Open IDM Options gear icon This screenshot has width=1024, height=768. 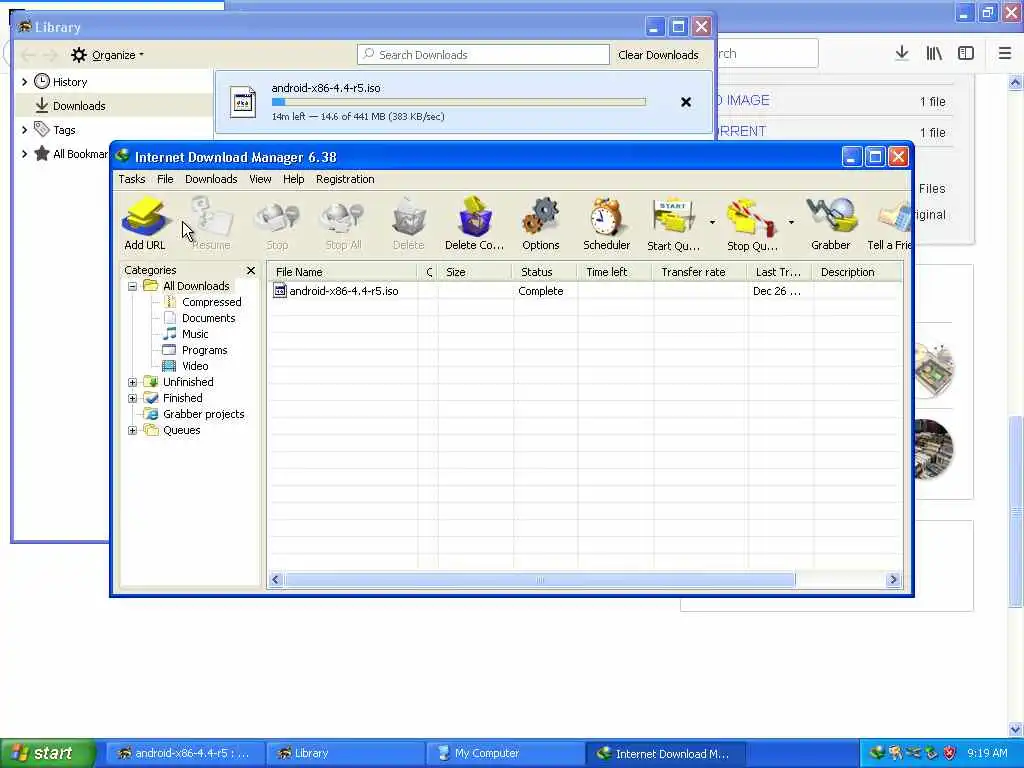point(541,224)
